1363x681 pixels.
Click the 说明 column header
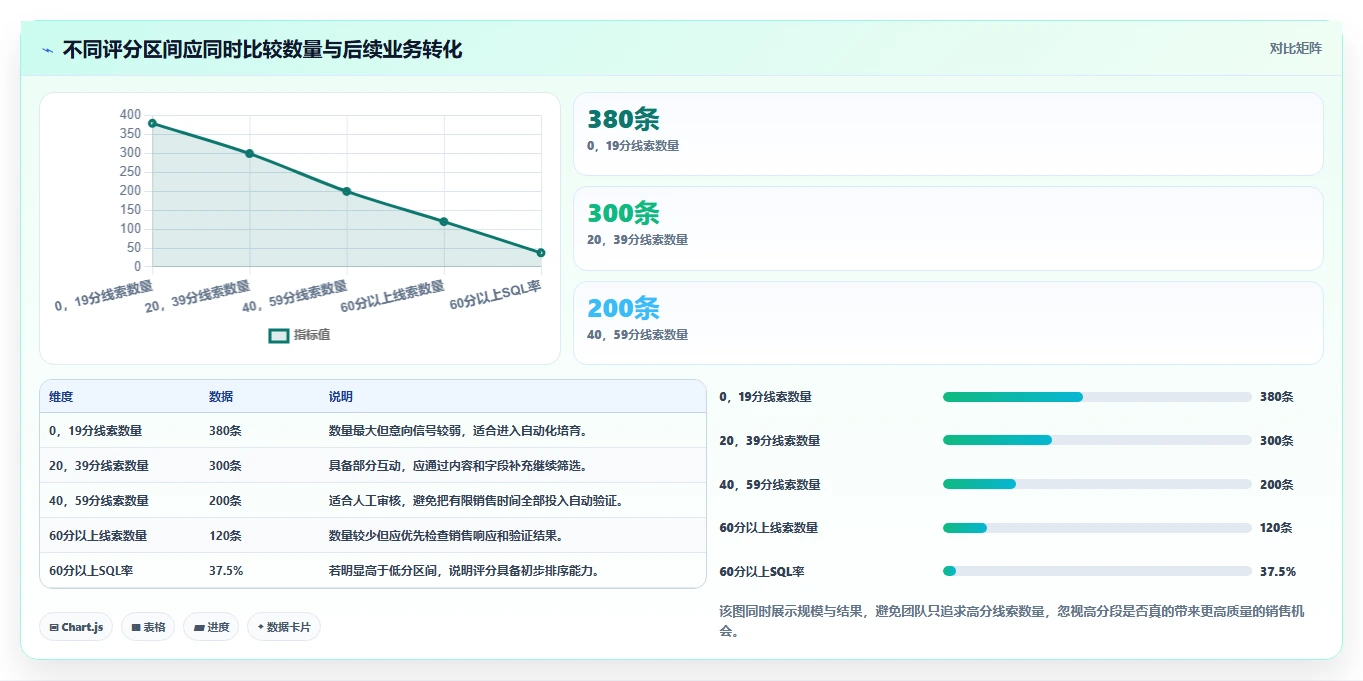(x=341, y=397)
